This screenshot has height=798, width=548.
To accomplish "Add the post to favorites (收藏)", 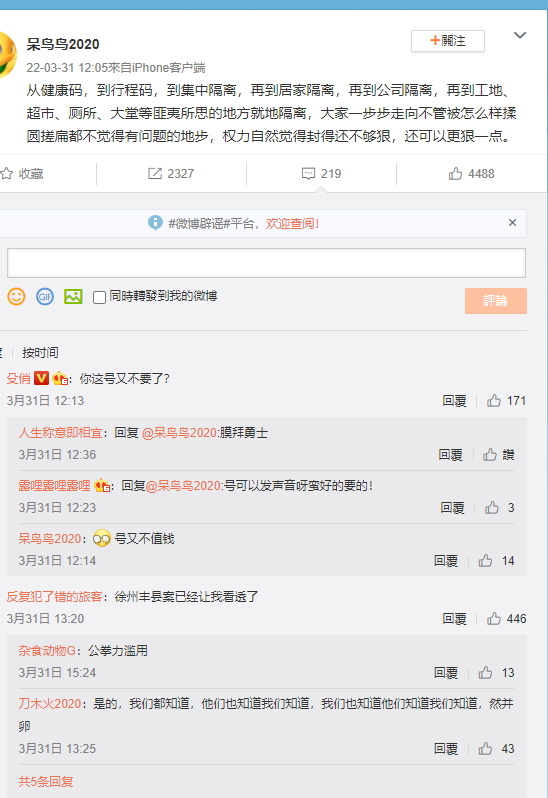I will pyautogui.click(x=22, y=174).
